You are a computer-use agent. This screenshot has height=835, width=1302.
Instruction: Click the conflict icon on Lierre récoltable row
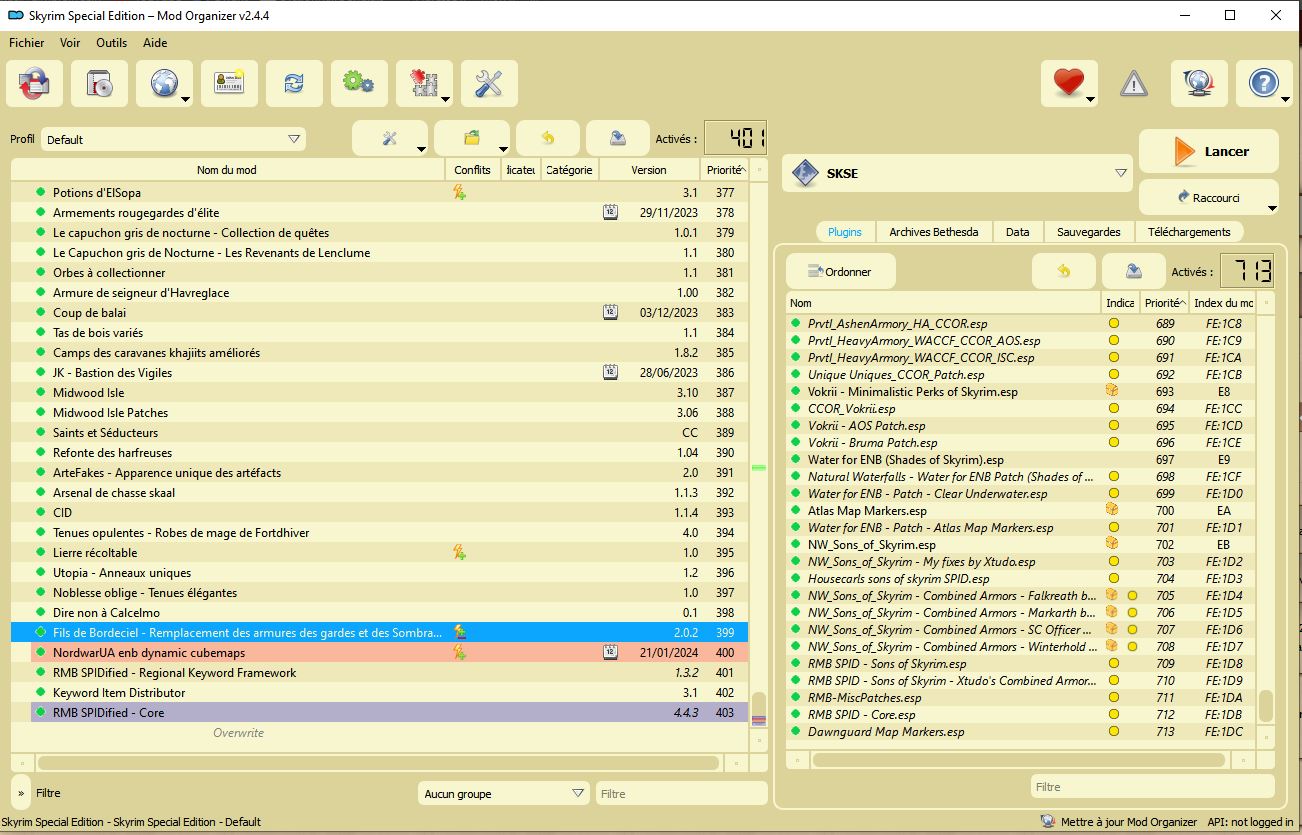point(460,552)
